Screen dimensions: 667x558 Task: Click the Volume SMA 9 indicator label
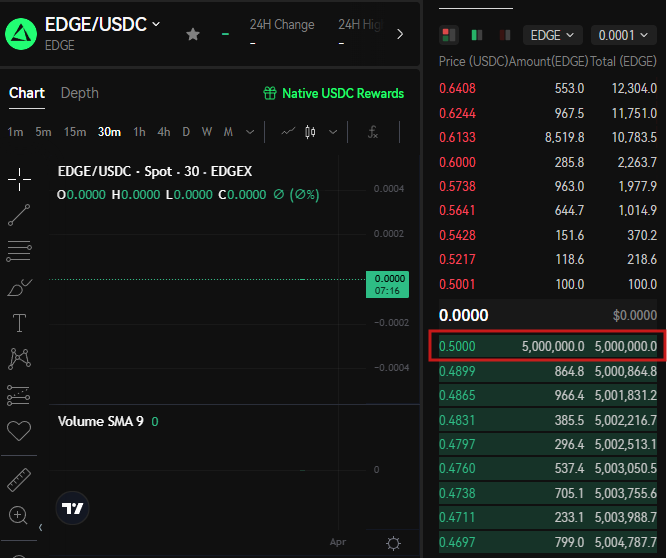click(x=100, y=421)
